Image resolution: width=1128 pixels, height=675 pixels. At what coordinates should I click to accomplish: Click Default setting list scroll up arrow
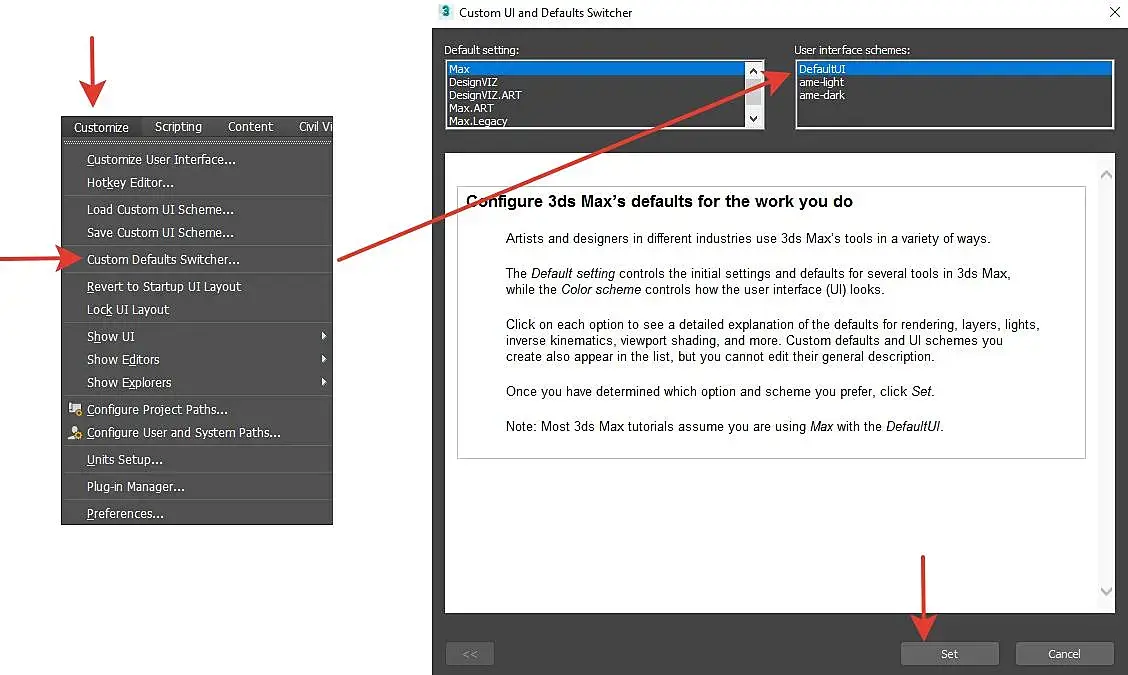pyautogui.click(x=753, y=71)
